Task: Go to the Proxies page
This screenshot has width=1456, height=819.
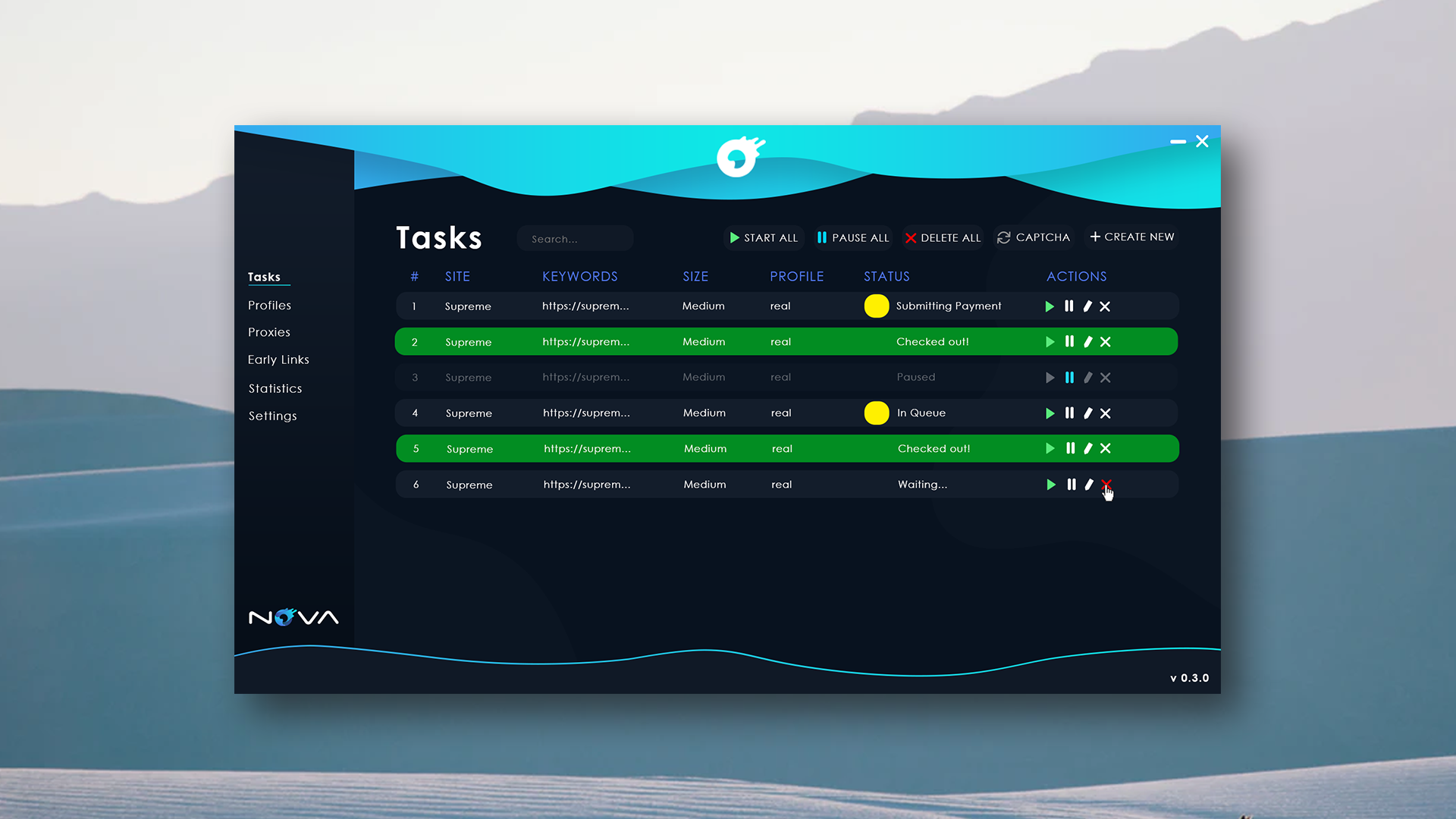Action: (x=268, y=332)
